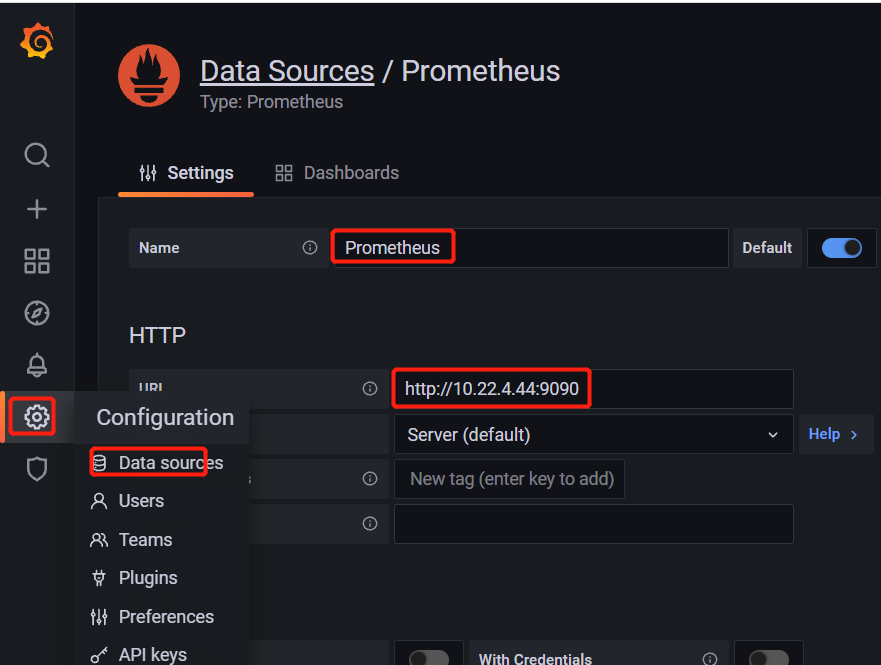Select the Explore compass icon

(x=36, y=313)
